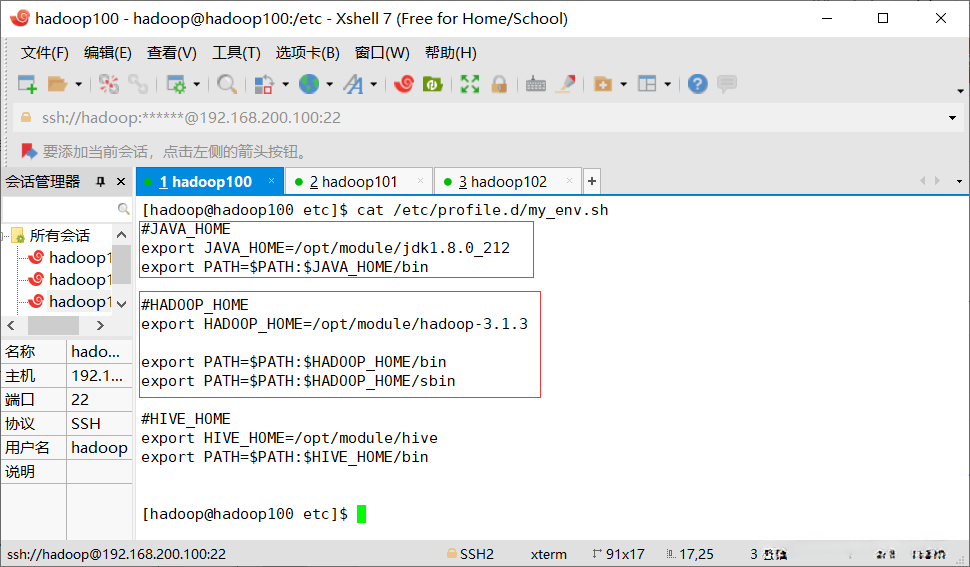Click the new folder plus toolbar icon

click(x=603, y=84)
